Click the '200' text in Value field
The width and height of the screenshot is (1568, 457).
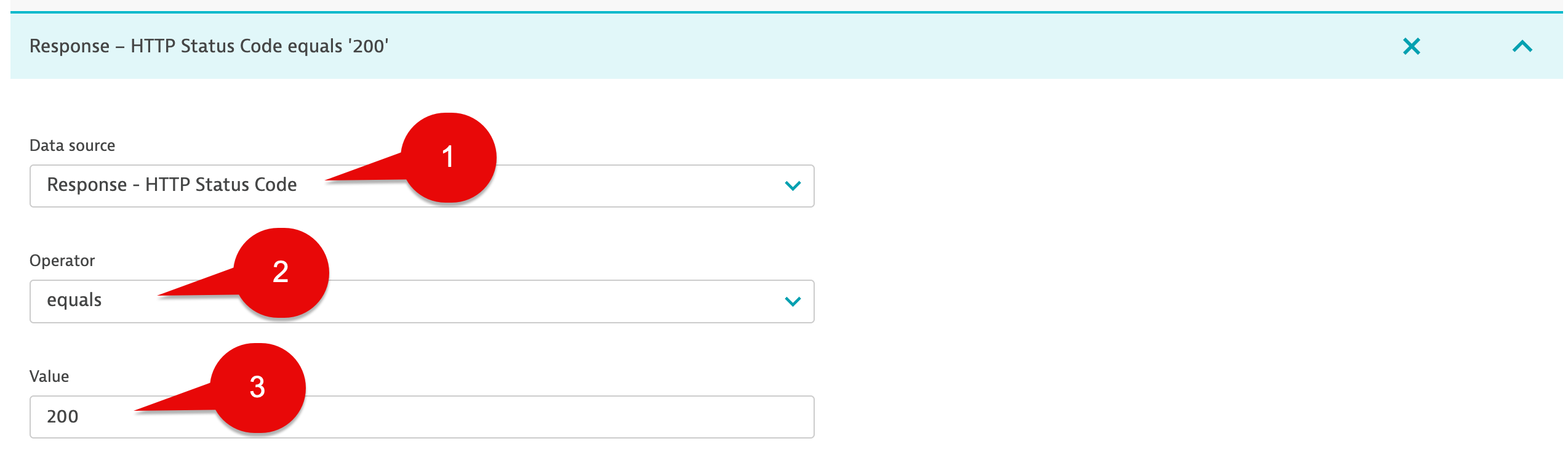[63, 417]
